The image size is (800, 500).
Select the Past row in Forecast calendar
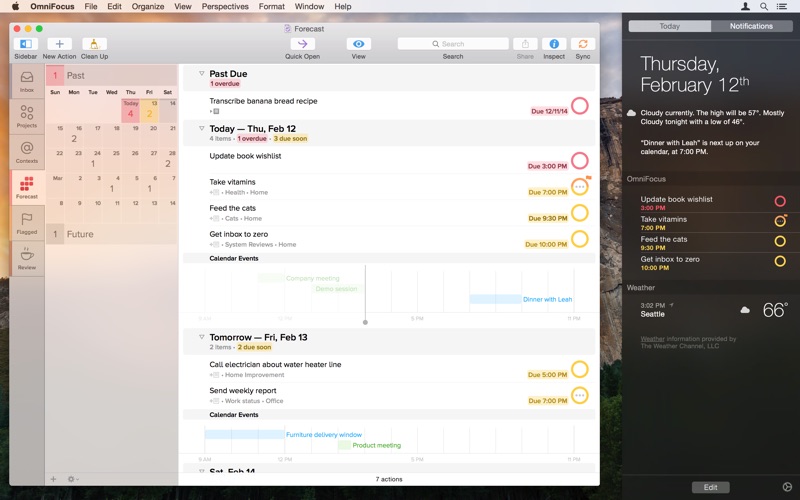tap(111, 76)
